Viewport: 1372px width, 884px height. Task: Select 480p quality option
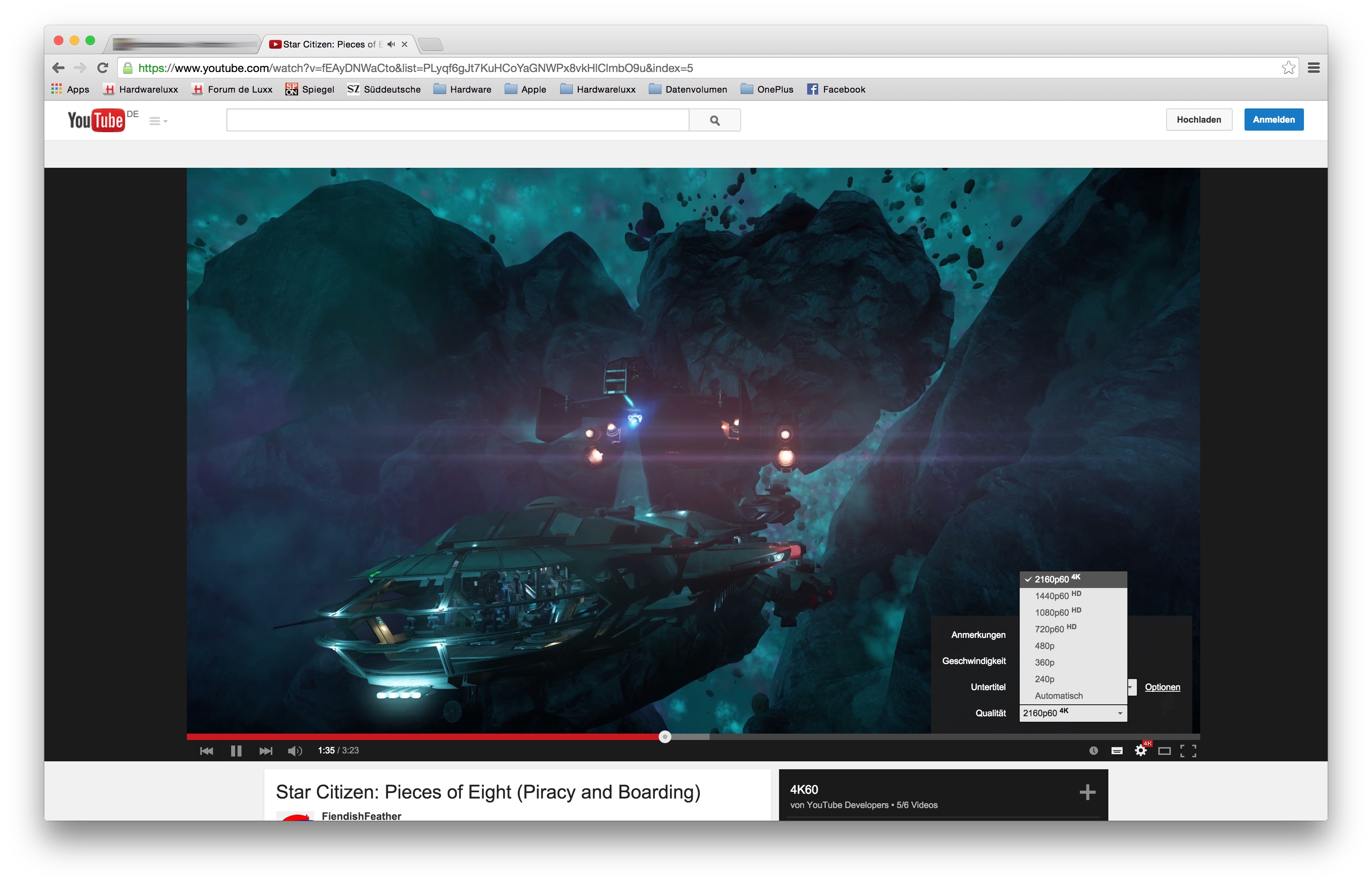(x=1073, y=646)
